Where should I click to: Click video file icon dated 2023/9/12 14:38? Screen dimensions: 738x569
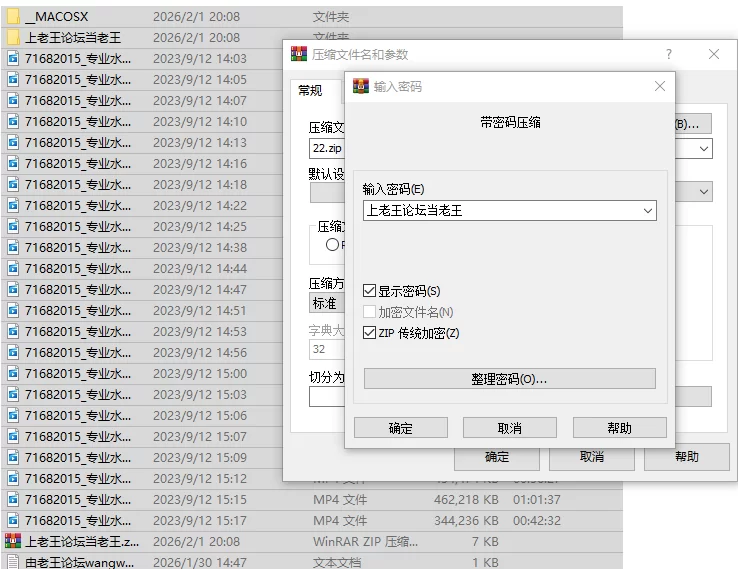[13, 248]
